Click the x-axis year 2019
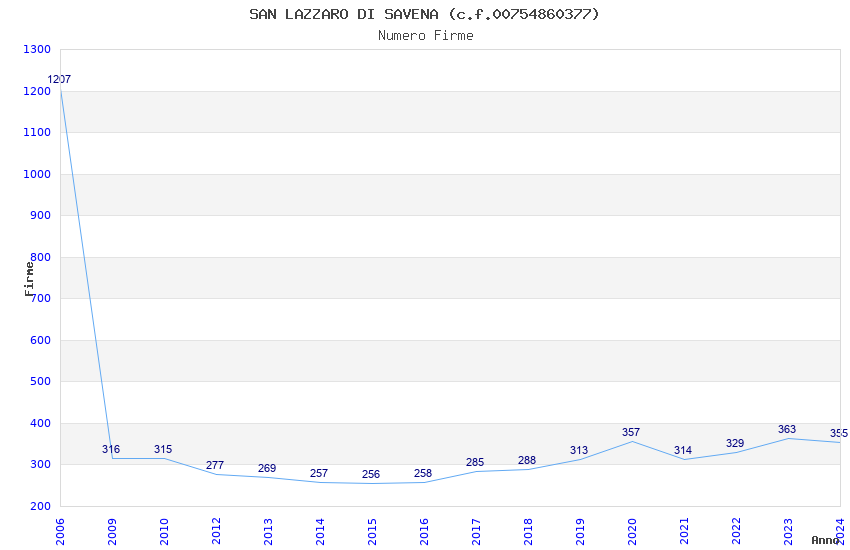Viewport: 850px width, 550px height. 581,531
